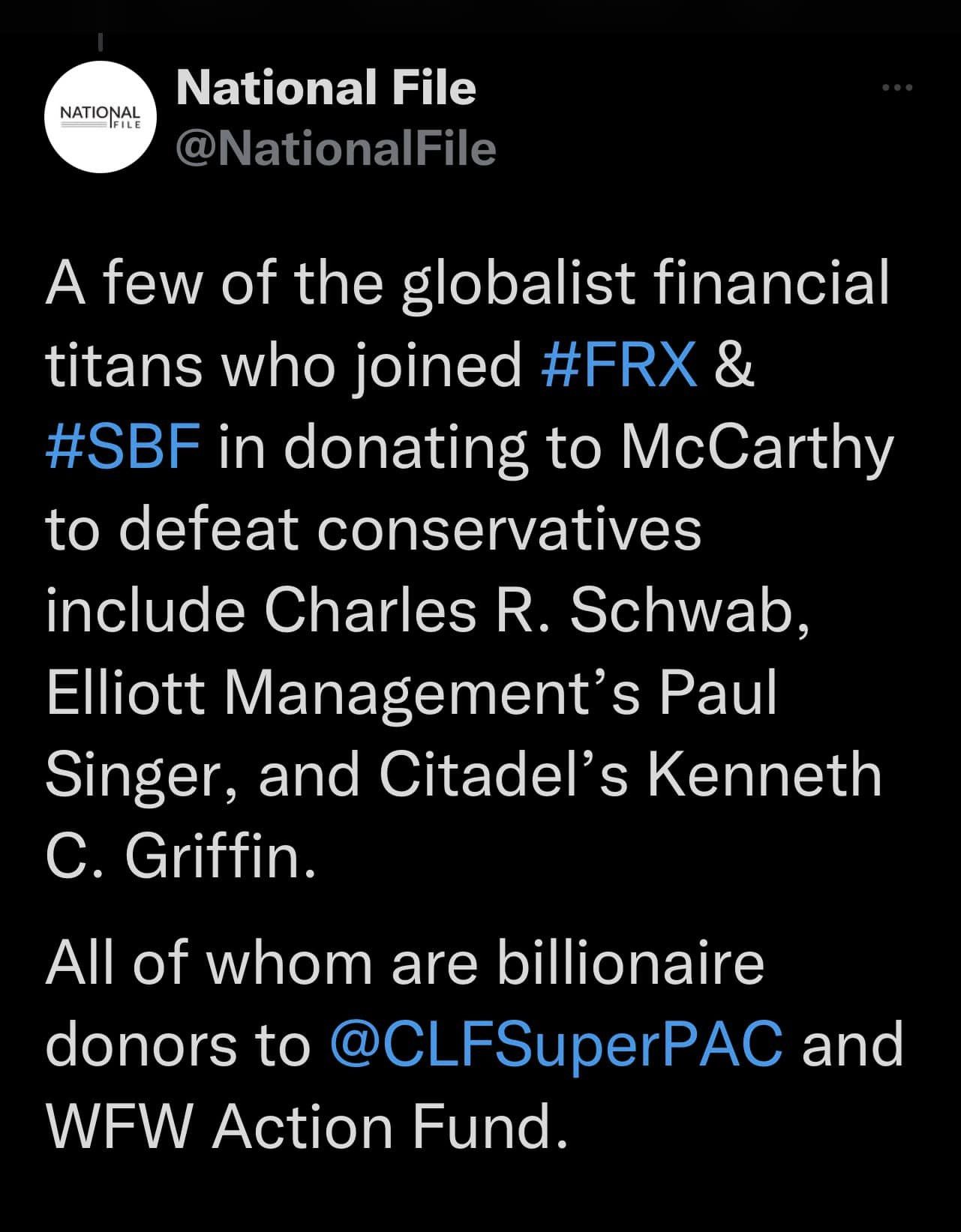
Task: Click the phrase 'to defeat conservatives'
Action: point(374,529)
